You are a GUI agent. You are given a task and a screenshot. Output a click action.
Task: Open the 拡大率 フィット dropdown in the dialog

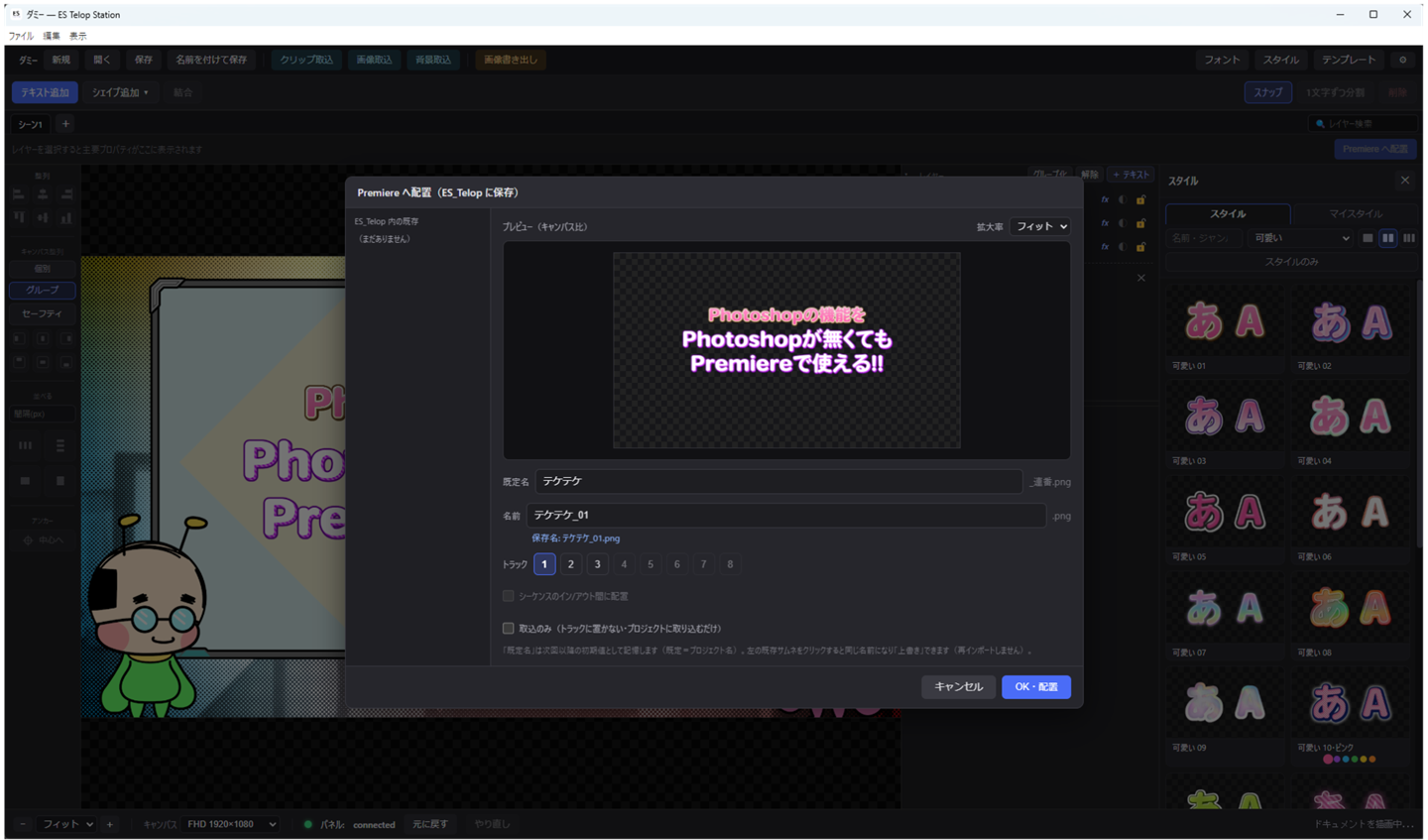[1039, 227]
